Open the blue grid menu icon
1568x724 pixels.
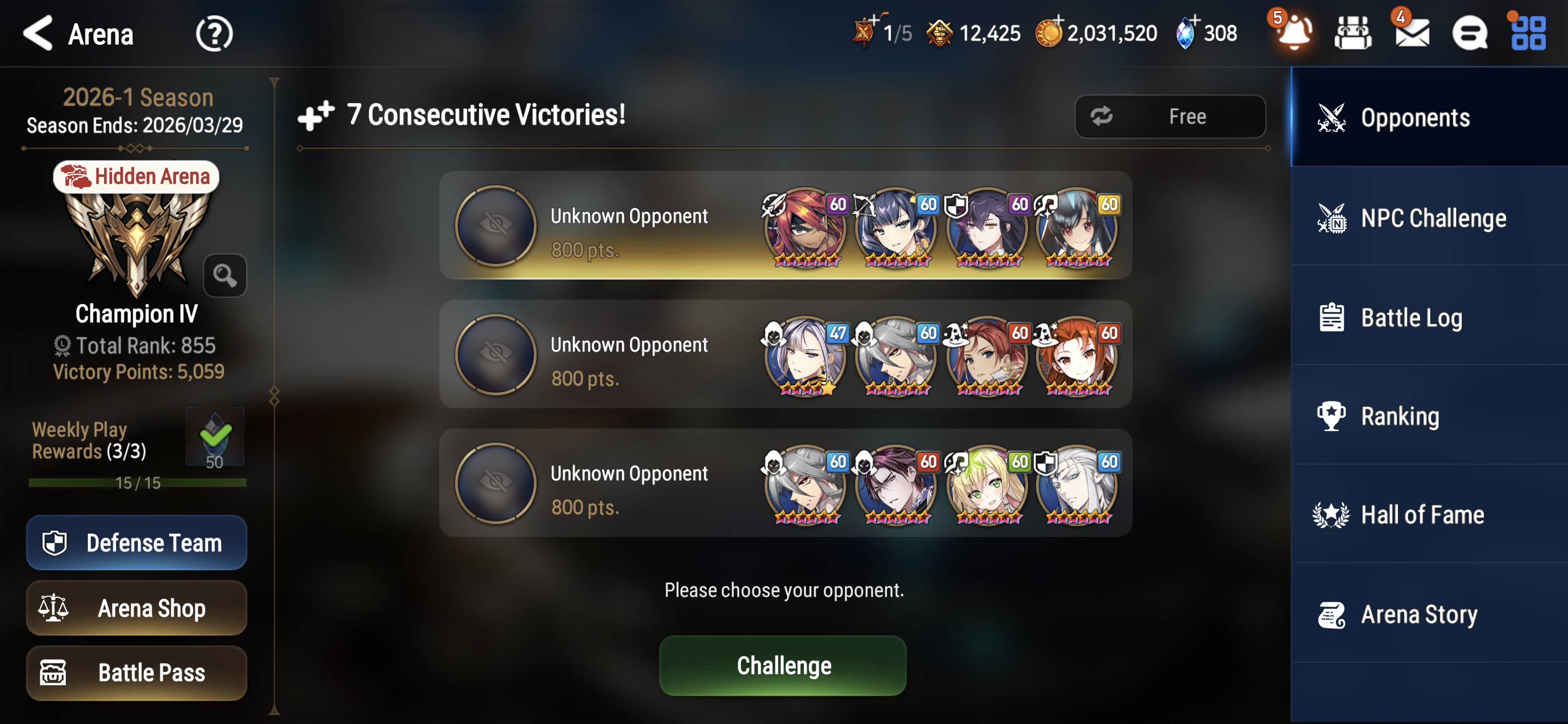click(1528, 33)
